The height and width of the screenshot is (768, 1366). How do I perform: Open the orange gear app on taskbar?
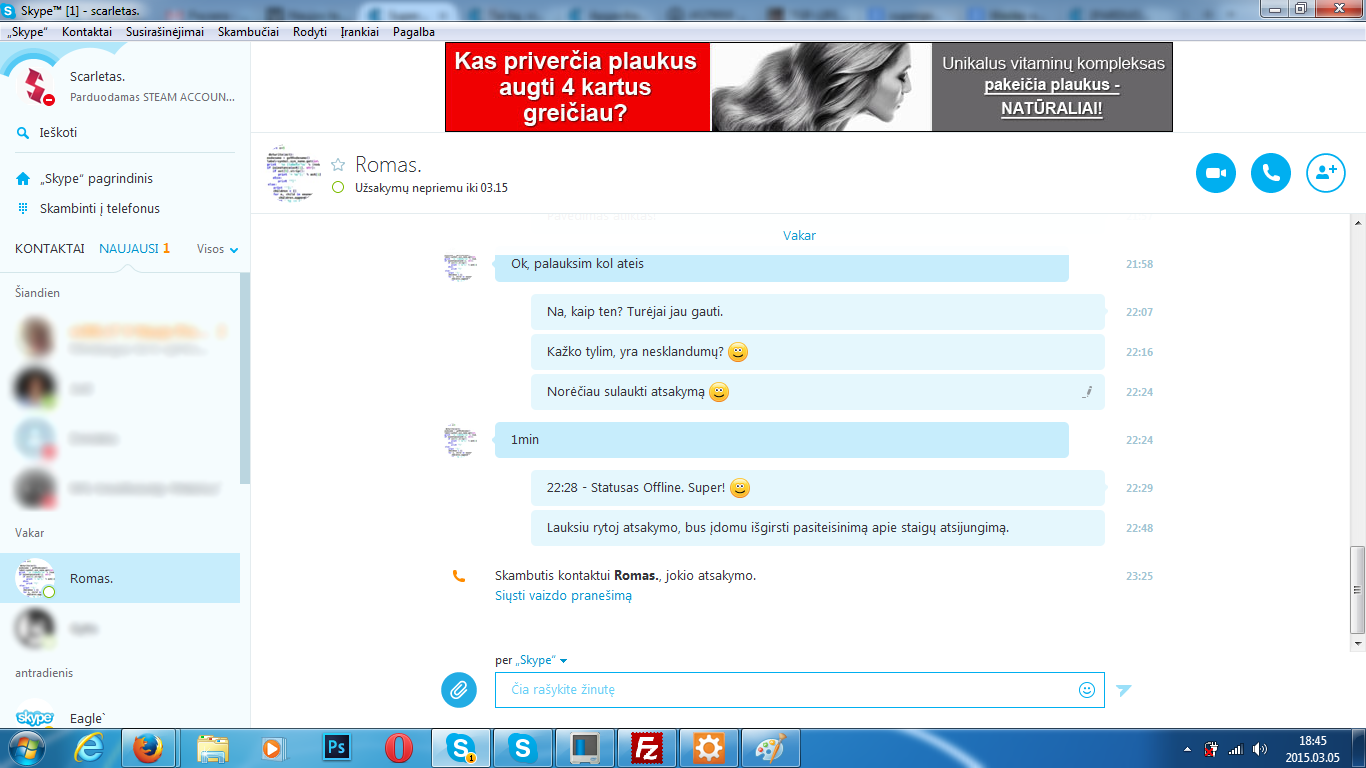(709, 747)
